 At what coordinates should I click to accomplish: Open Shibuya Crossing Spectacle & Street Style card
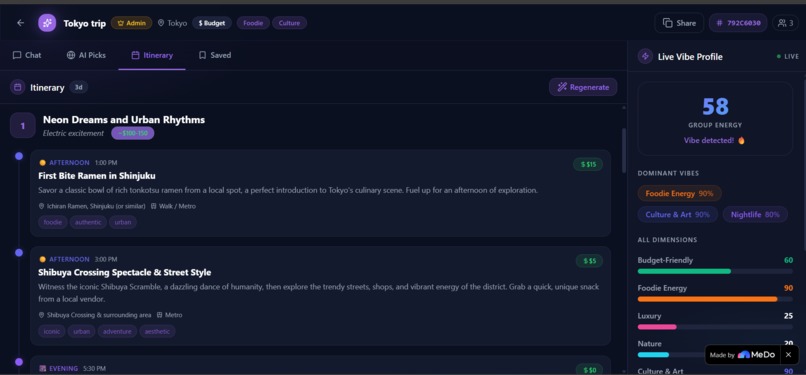pyautogui.click(x=320, y=296)
